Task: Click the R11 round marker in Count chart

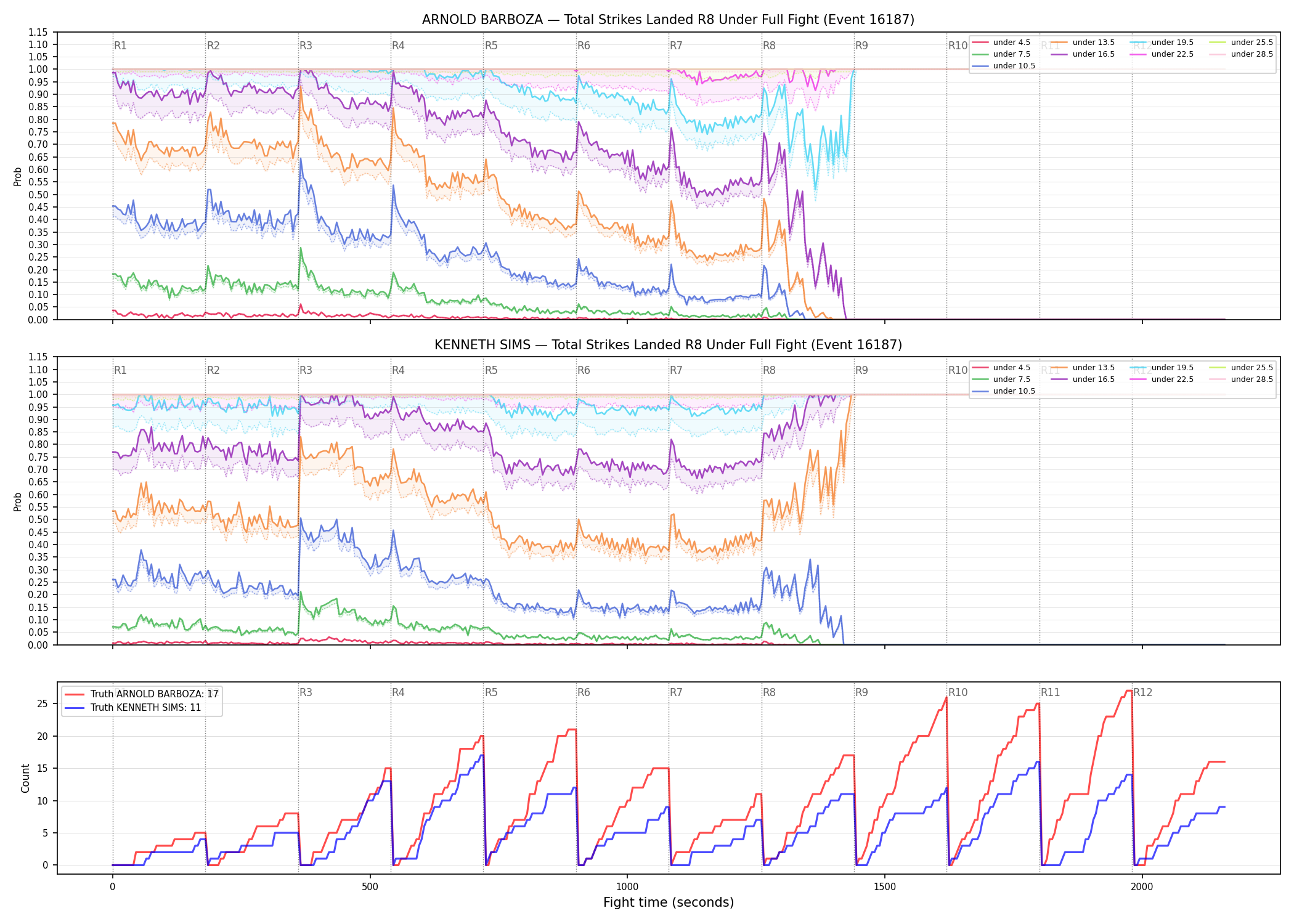Action: (x=1050, y=692)
